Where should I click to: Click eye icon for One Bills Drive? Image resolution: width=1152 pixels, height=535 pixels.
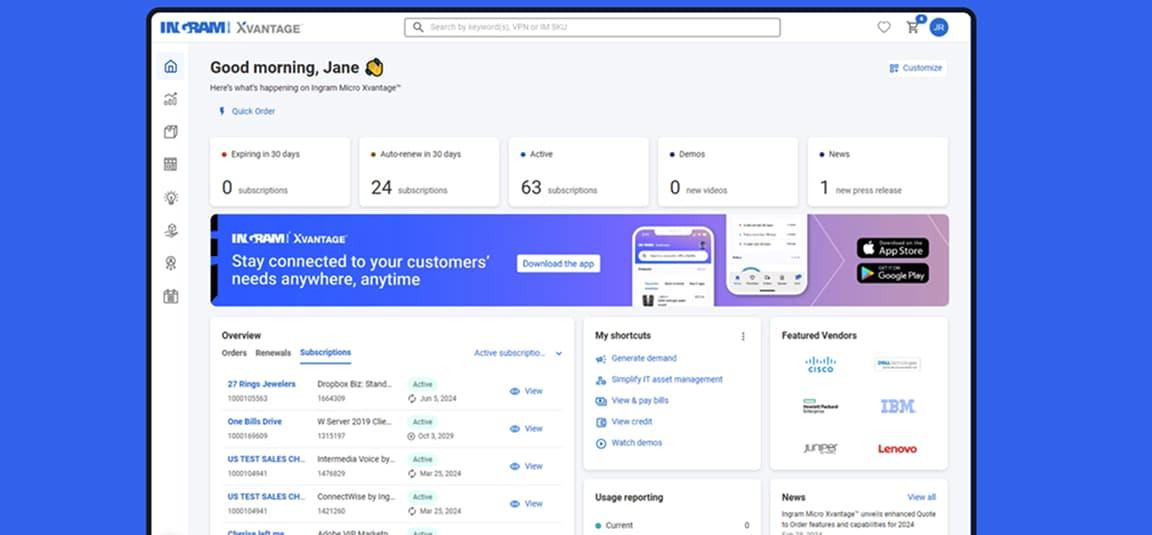(515, 429)
